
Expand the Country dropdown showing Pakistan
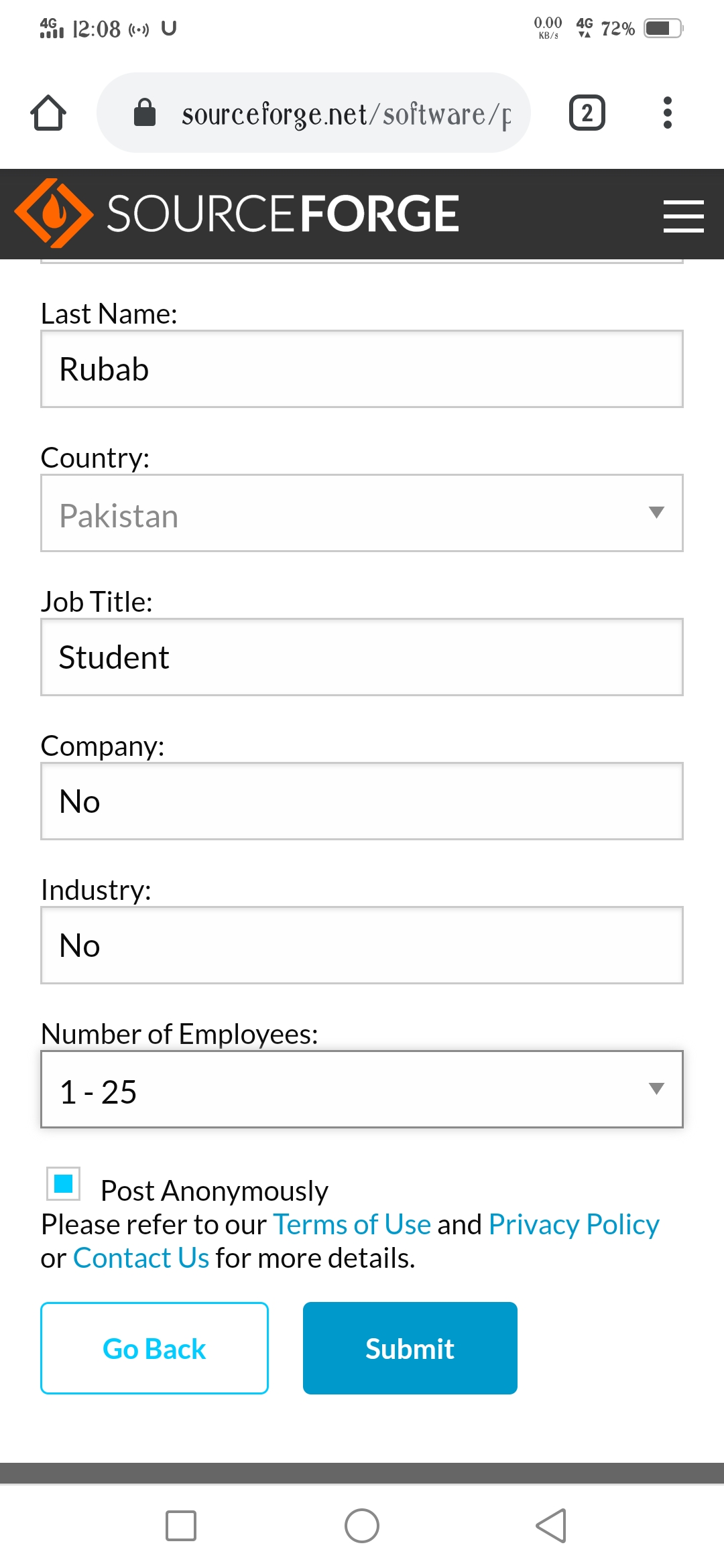click(x=362, y=513)
